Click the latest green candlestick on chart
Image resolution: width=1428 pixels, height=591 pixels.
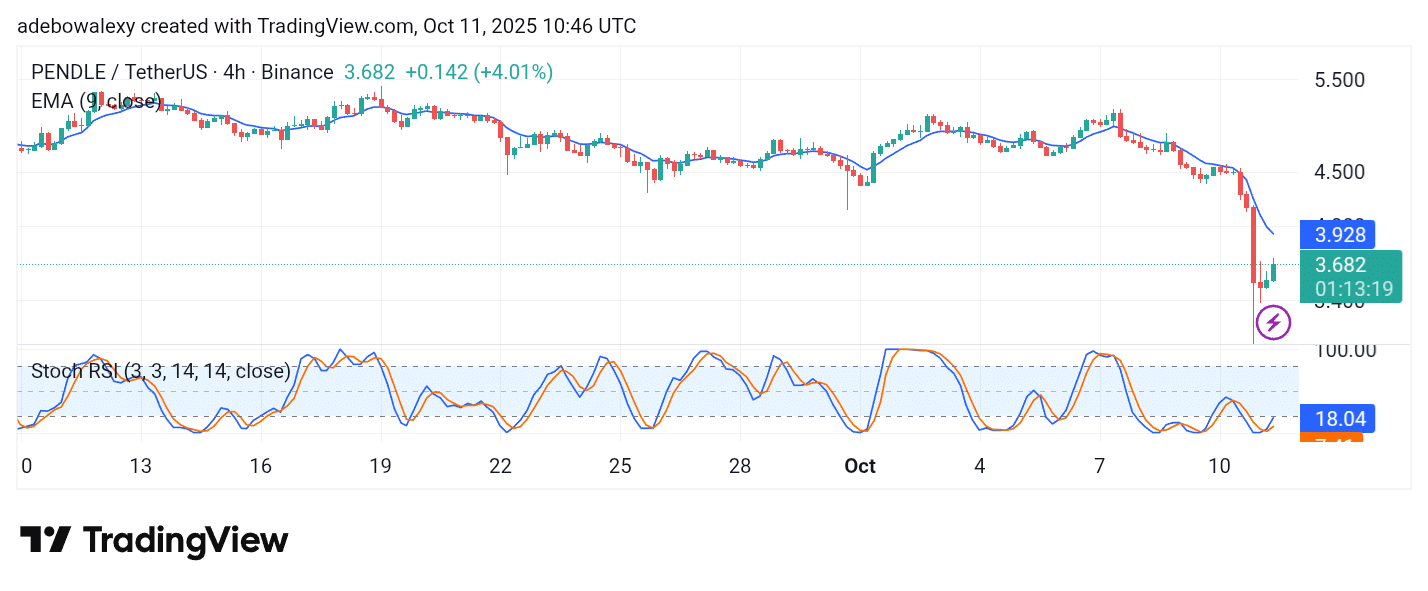(x=1273, y=268)
